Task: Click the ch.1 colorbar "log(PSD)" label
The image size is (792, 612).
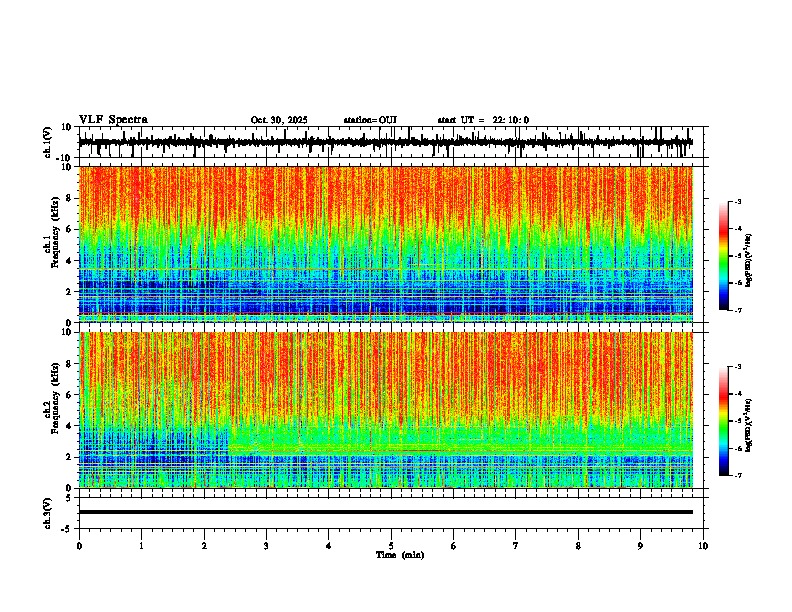Action: click(x=748, y=260)
